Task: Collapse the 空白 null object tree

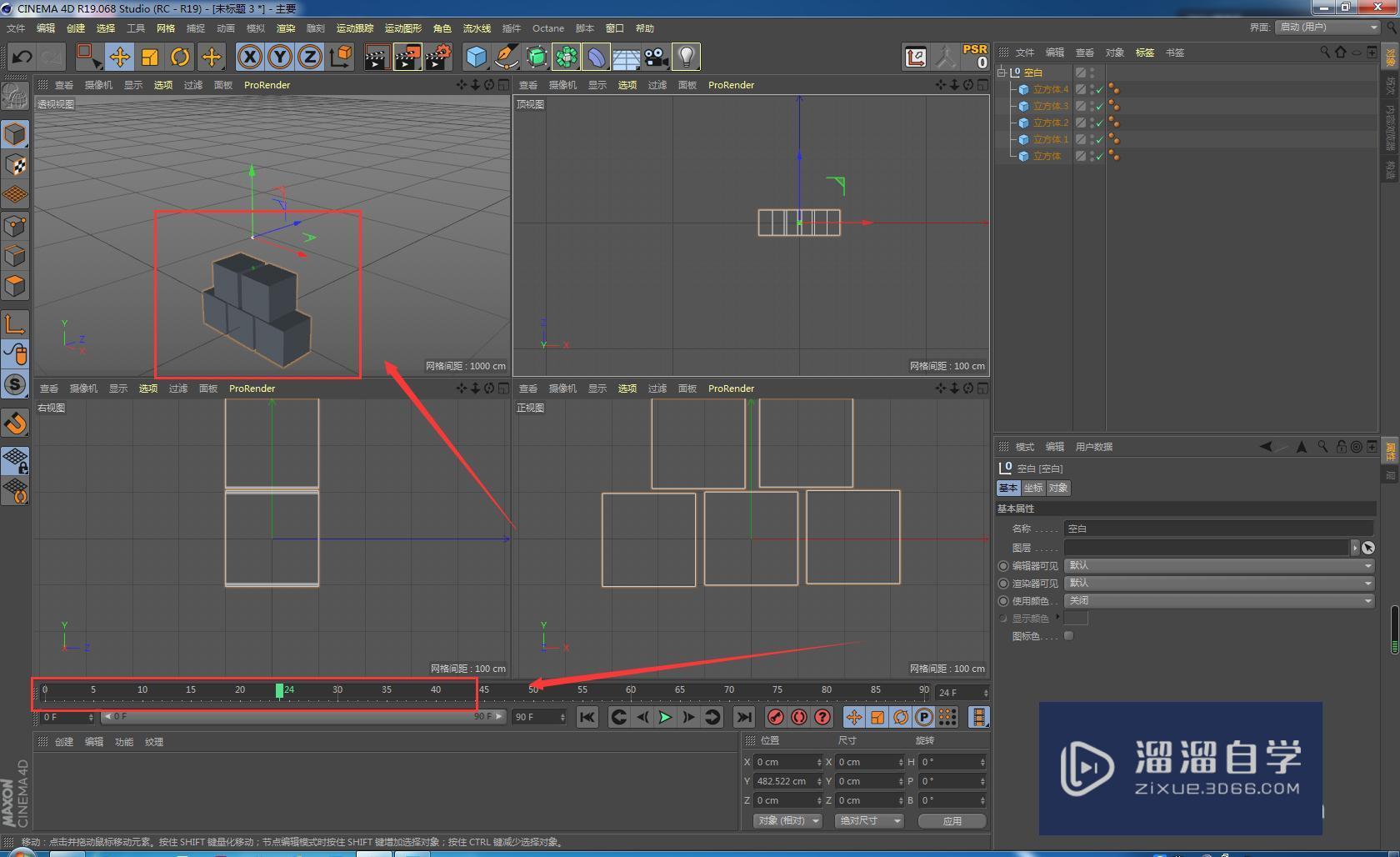Action: pos(1002,73)
